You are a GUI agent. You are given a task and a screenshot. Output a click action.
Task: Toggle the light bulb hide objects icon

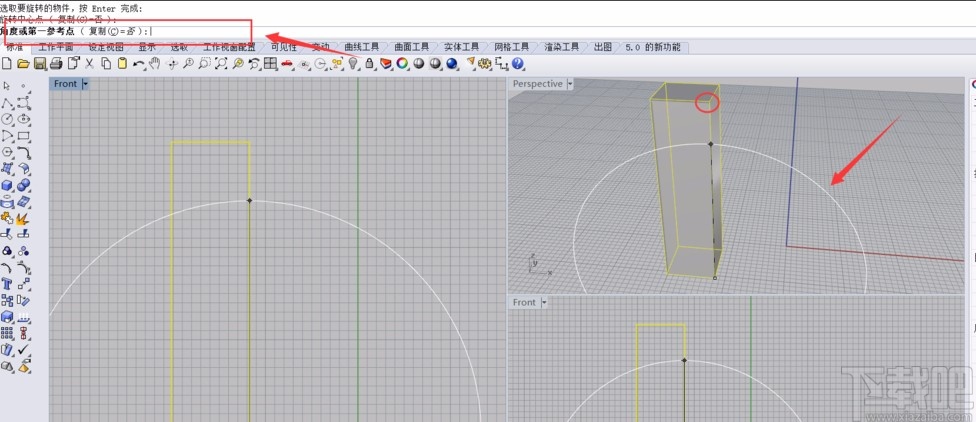[x=353, y=63]
